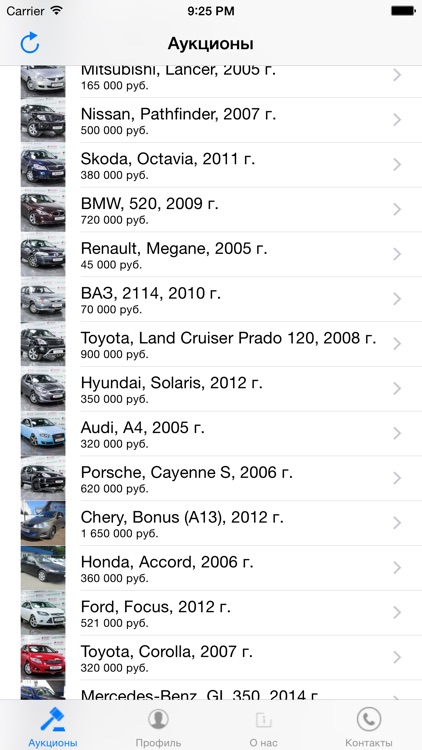The image size is (422, 750).
Task: Open chevron for Mitsubishi Lancer row
Action: (397, 75)
